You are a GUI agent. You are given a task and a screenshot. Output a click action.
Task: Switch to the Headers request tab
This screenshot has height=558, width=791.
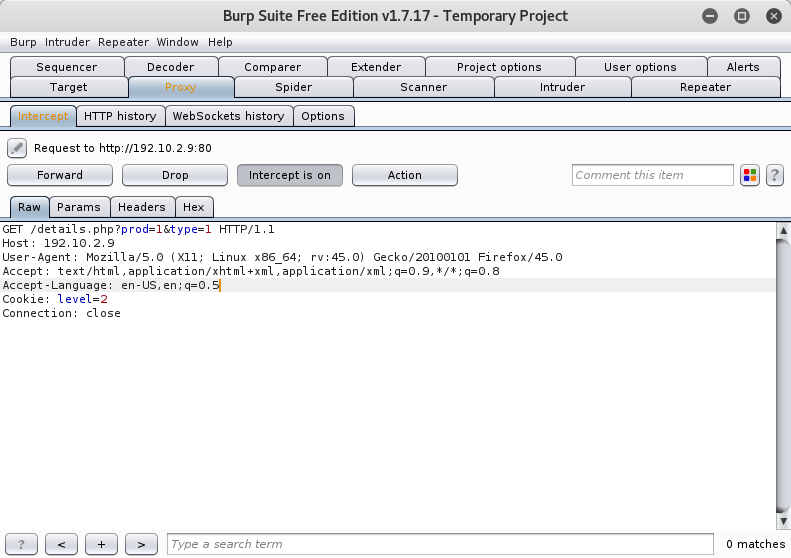[142, 207]
